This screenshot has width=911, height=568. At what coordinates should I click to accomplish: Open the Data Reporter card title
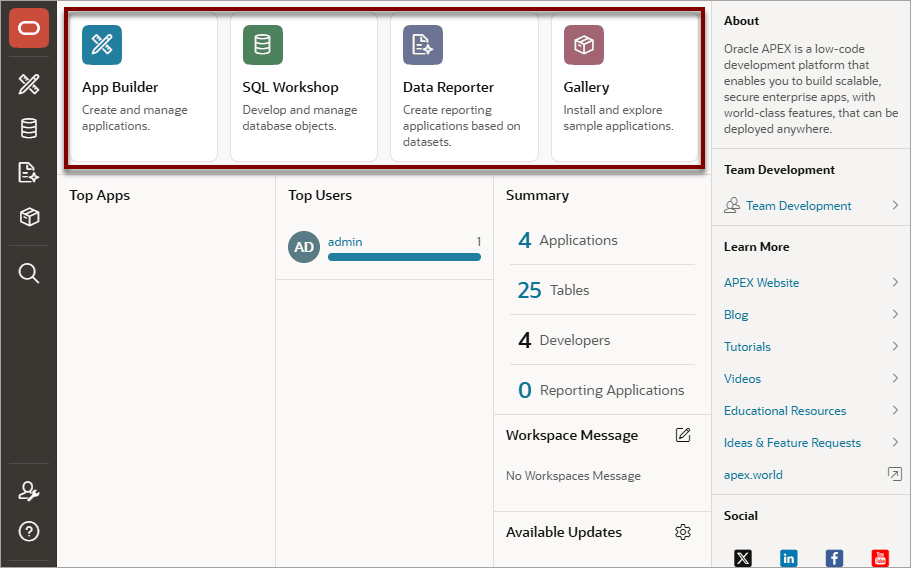click(449, 87)
